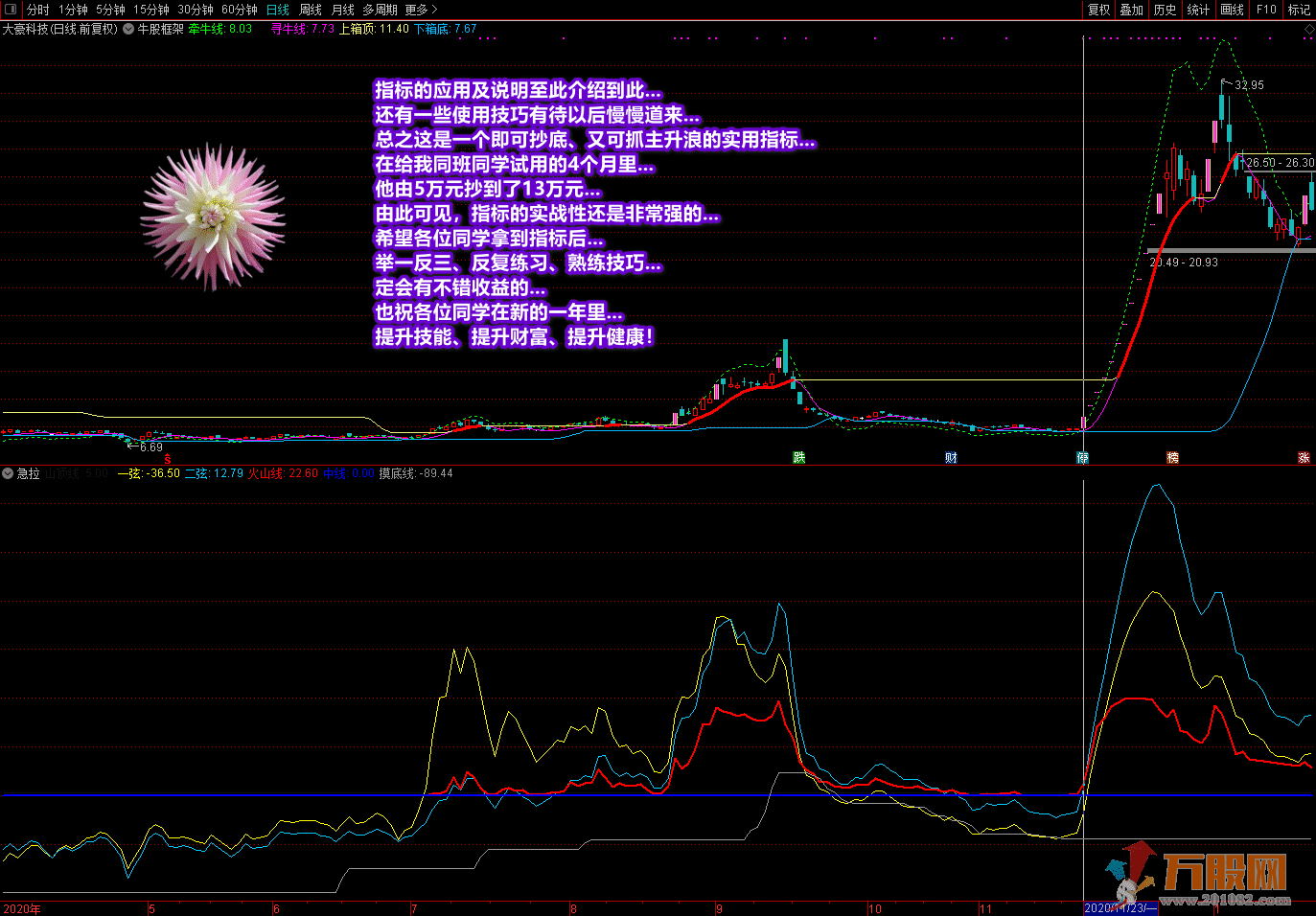Open the 统计 statistics button
The image size is (1316, 916).
coord(1198,10)
